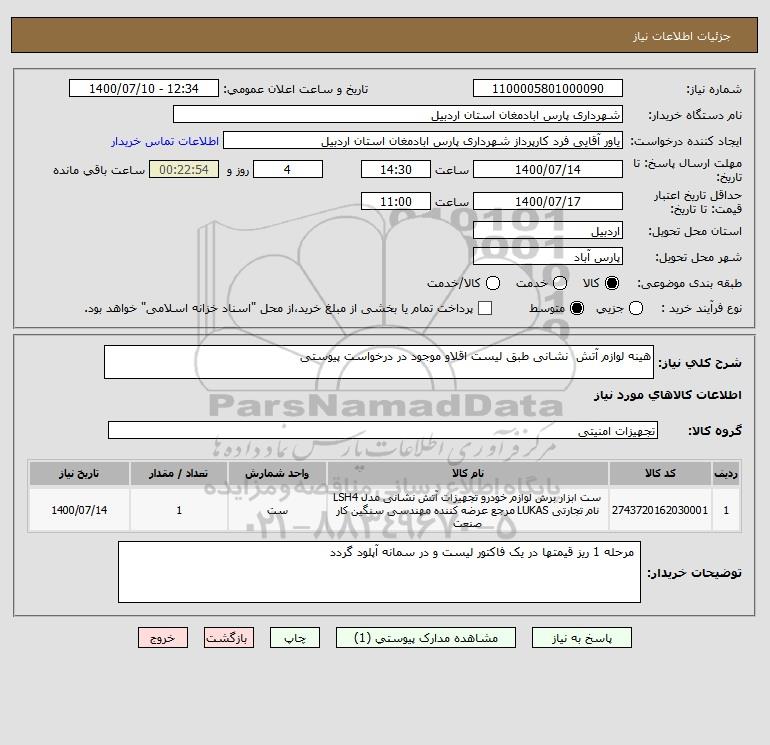Click the price validity date 1400/07/17 field
The height and width of the screenshot is (745, 770).
coord(548,201)
